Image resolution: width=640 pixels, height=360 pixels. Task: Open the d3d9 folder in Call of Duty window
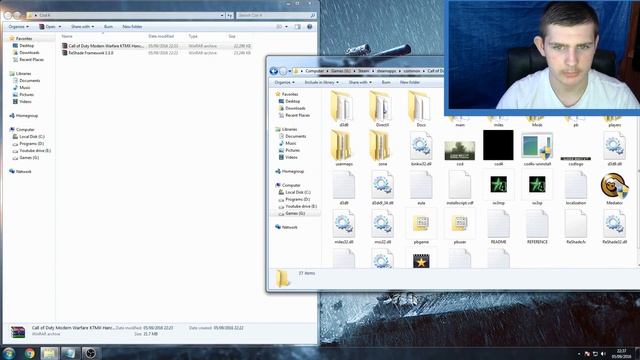(x=343, y=107)
